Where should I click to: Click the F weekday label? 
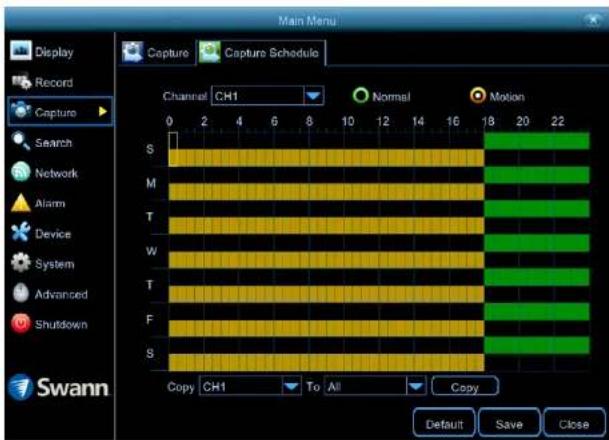click(150, 320)
